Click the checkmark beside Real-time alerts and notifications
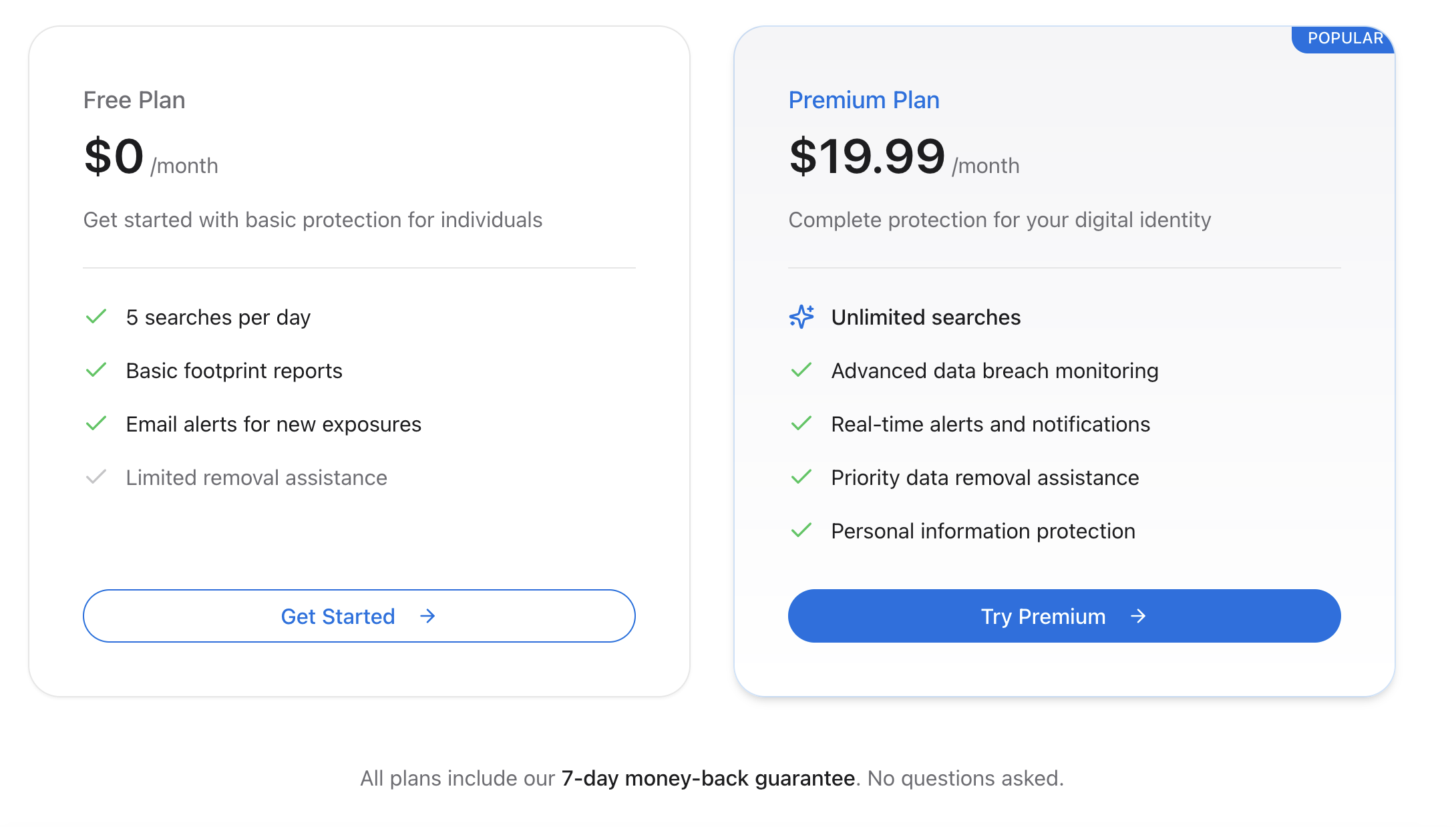 [x=801, y=424]
